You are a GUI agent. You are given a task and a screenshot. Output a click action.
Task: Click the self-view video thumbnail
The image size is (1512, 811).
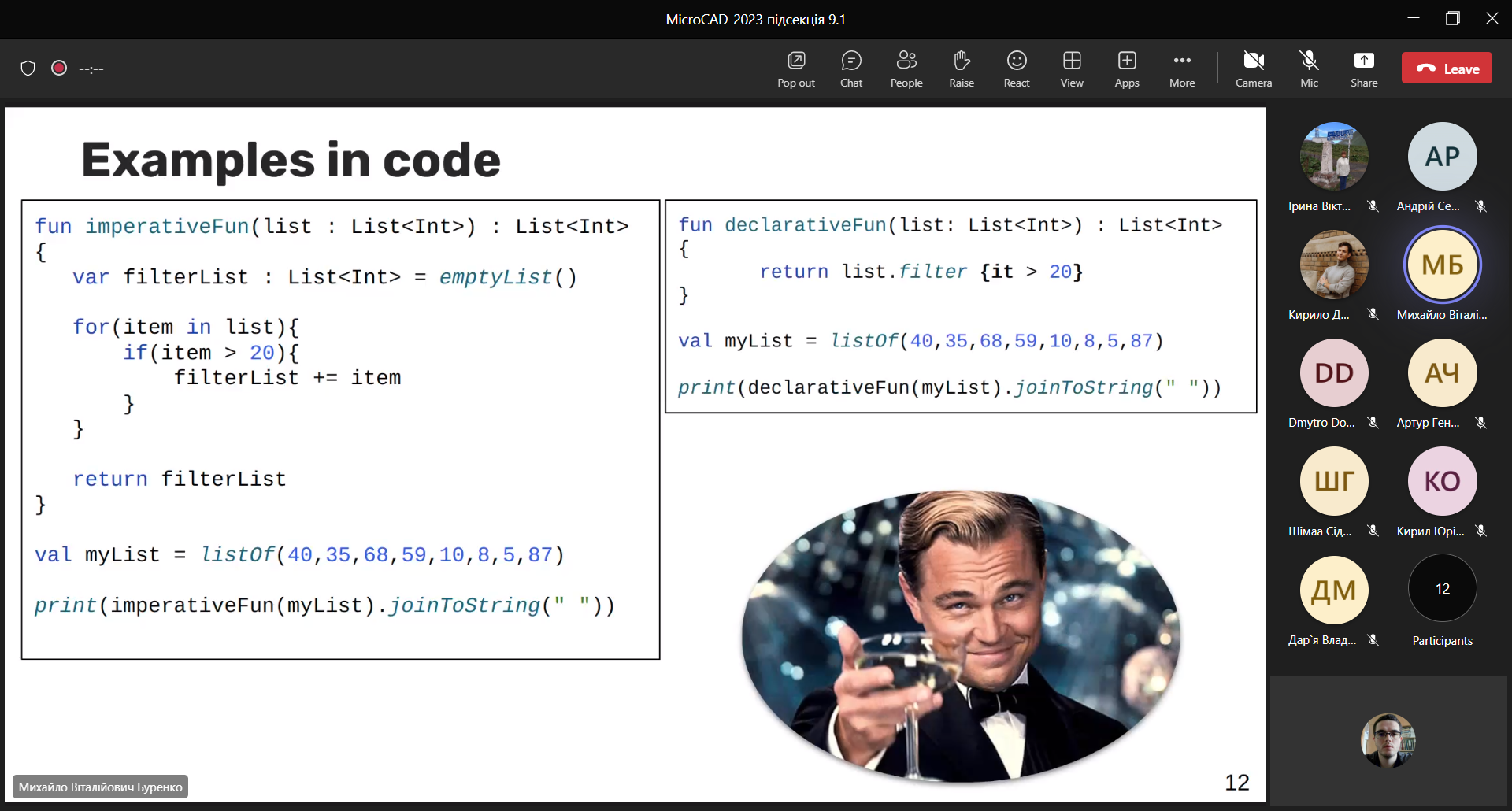[1388, 740]
